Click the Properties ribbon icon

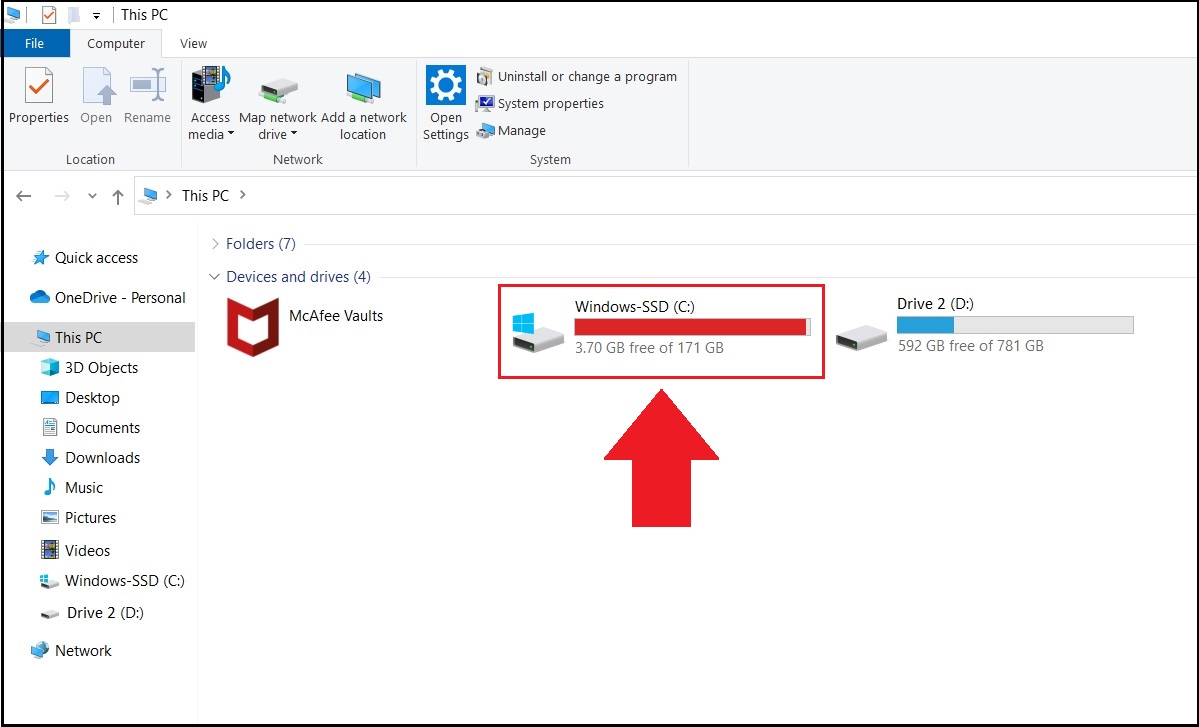click(38, 86)
